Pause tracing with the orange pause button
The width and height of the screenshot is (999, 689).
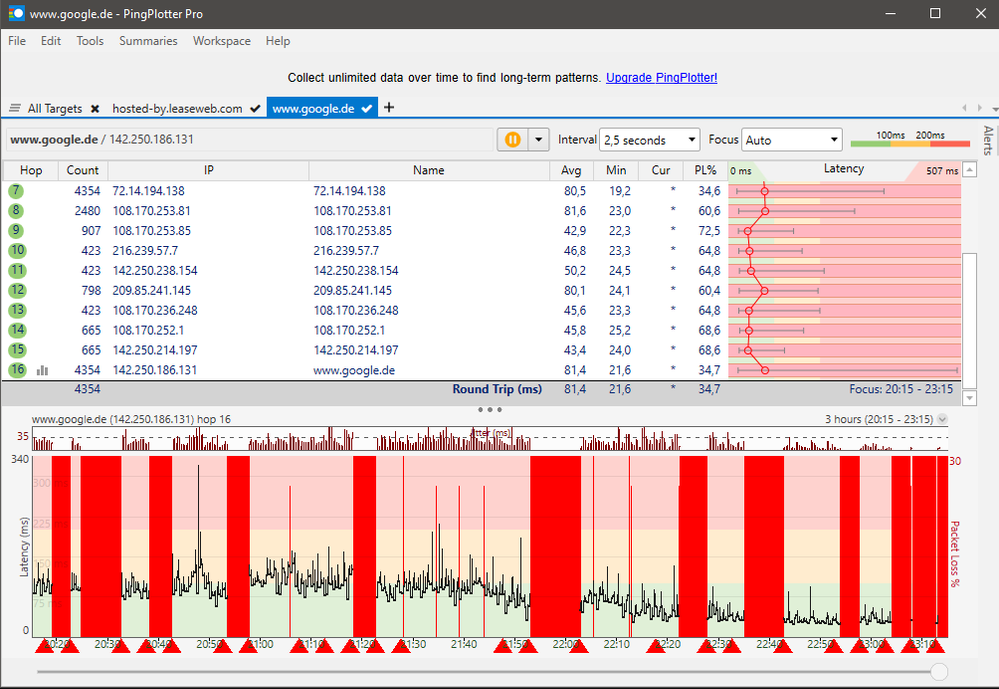click(512, 140)
